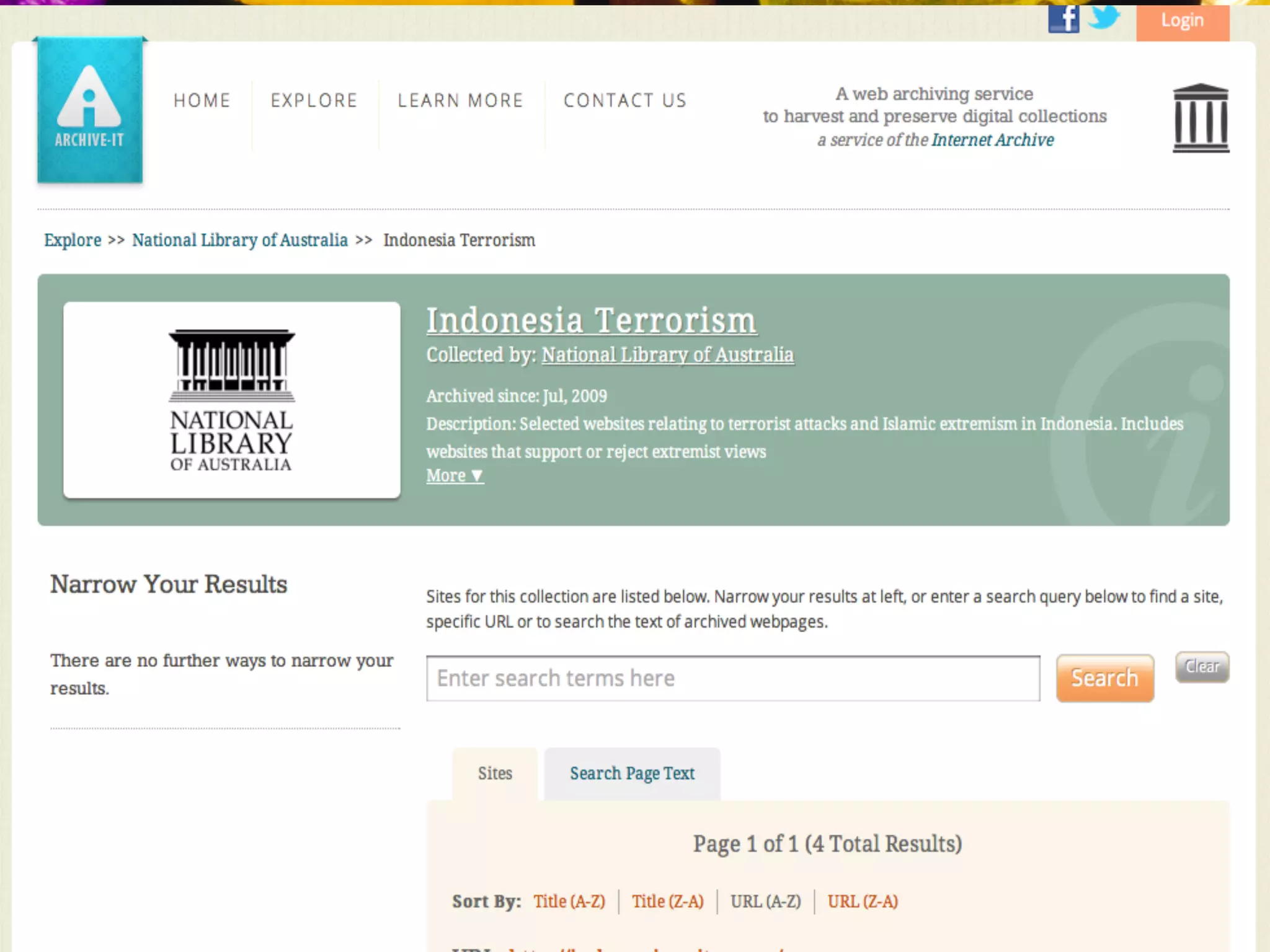The width and height of the screenshot is (1270, 952).
Task: Open the Twitter bird icon
Action: (1103, 17)
